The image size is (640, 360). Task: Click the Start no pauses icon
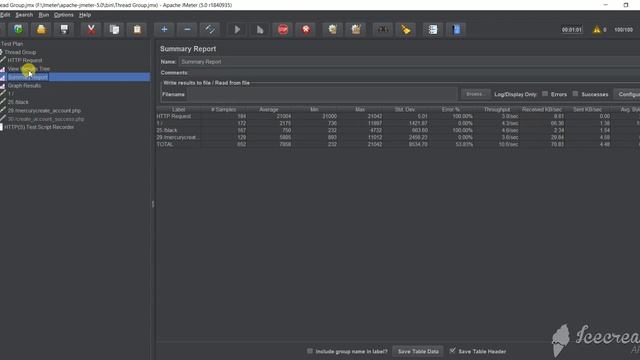tap(260, 29)
